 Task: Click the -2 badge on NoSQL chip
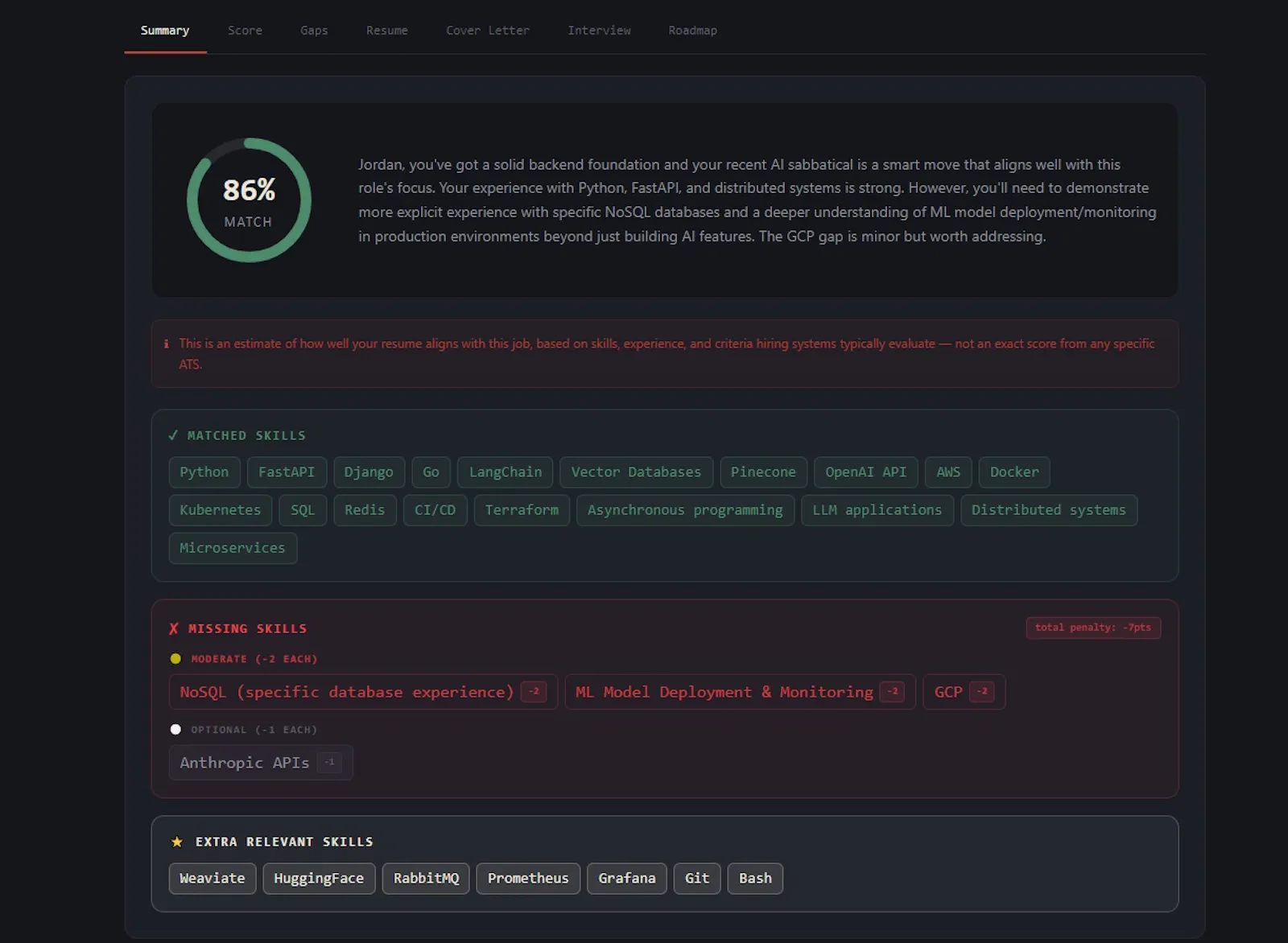tap(534, 692)
